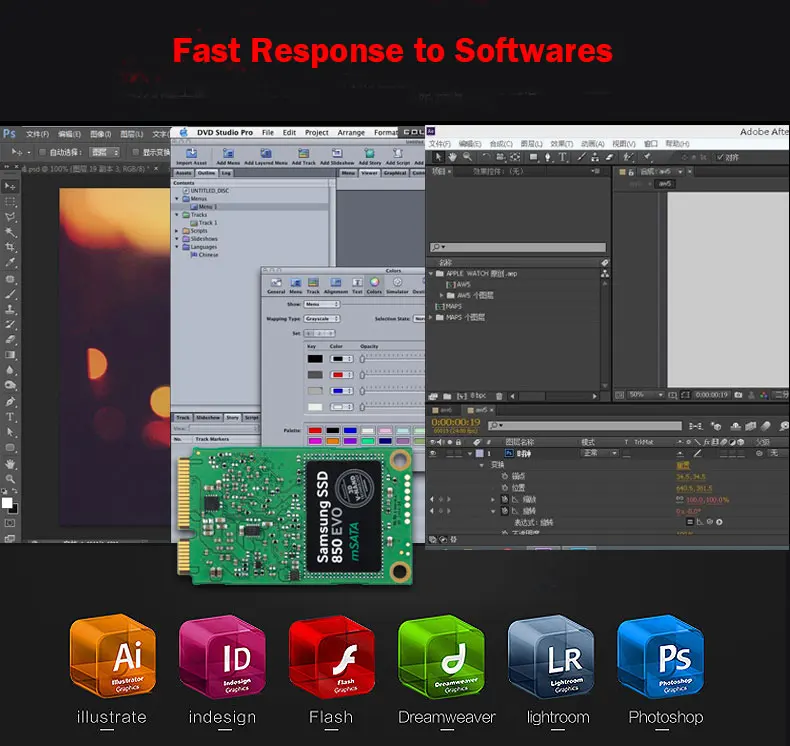Screen dimensions: 790x746
Task: Click snapshot camera icon in After Effects viewer
Action: pos(738,395)
